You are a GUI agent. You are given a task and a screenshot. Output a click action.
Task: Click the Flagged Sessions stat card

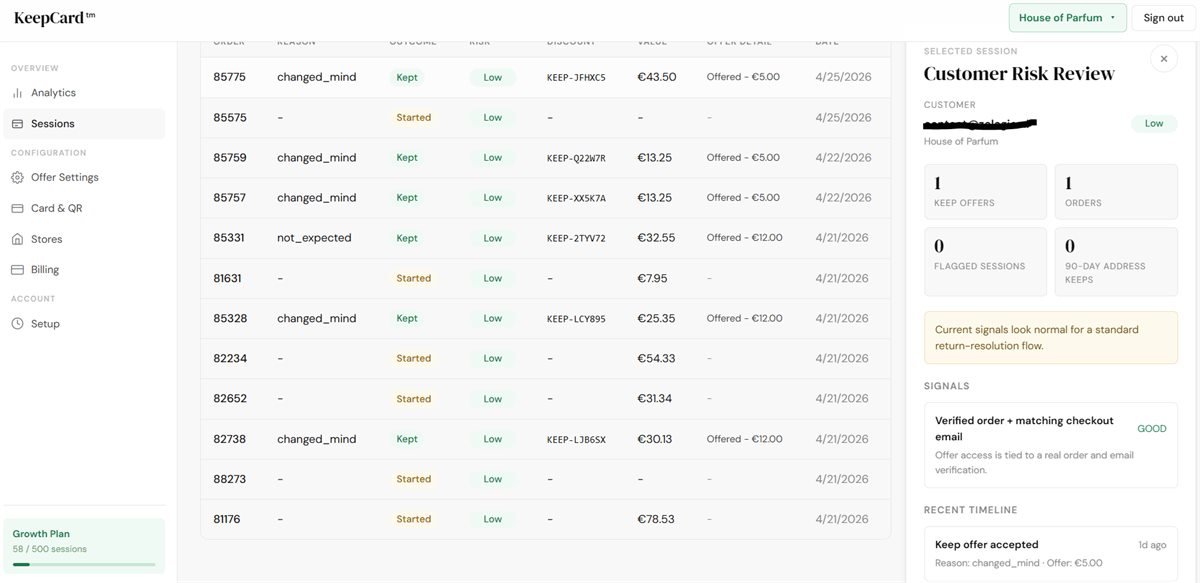[986, 262]
